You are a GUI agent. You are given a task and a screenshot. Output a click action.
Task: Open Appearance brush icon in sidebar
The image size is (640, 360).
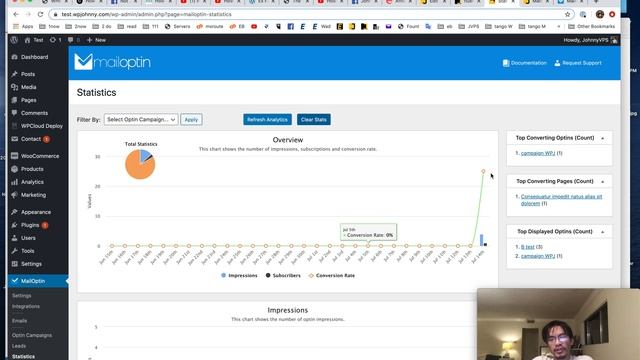point(15,212)
